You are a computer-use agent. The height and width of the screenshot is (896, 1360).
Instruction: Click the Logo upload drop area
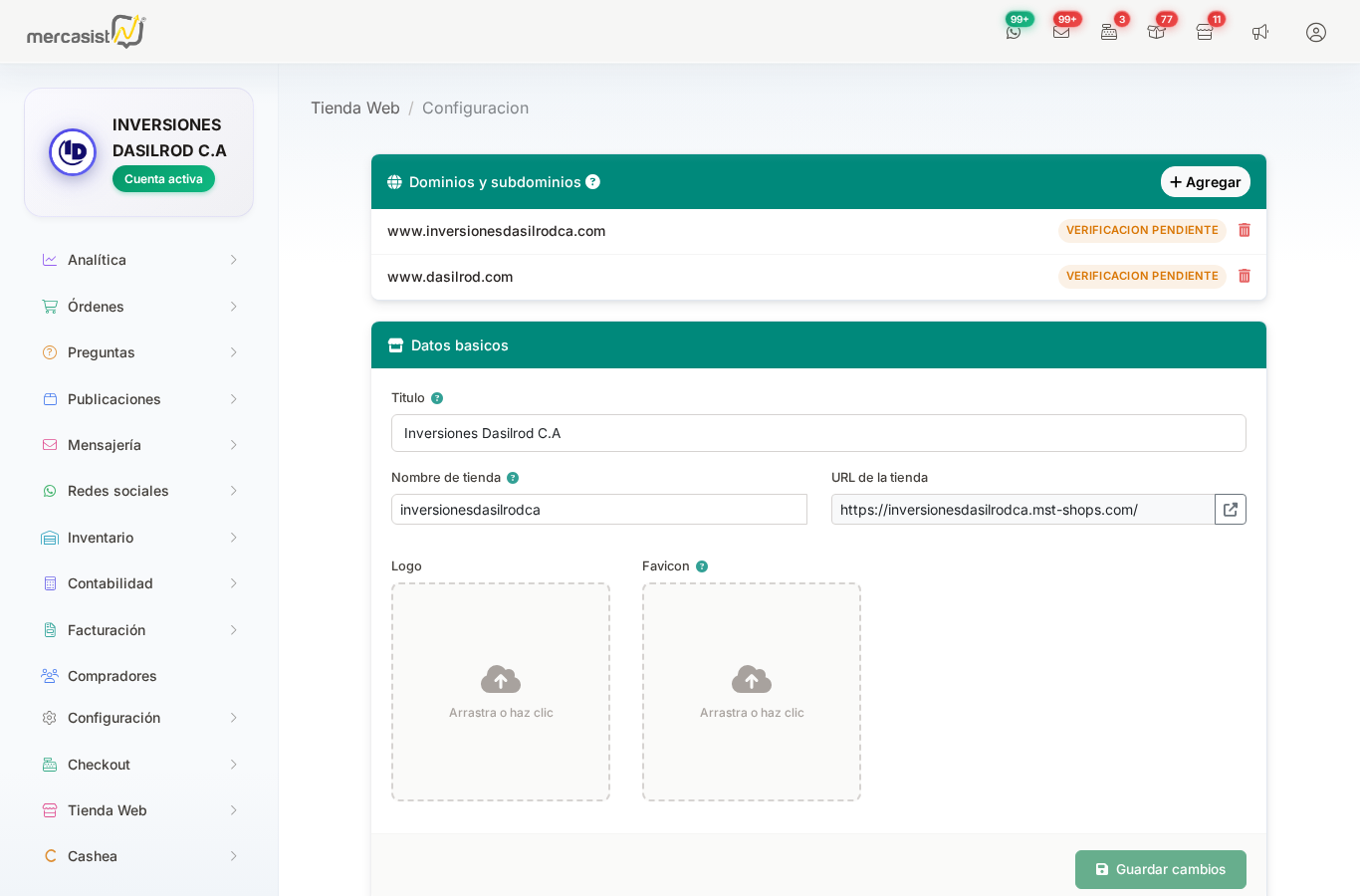(x=501, y=692)
